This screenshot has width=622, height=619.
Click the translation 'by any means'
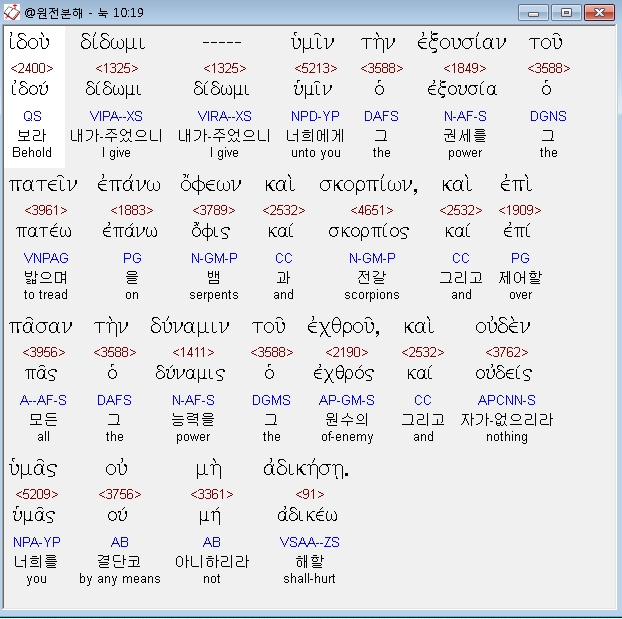click(x=120, y=579)
